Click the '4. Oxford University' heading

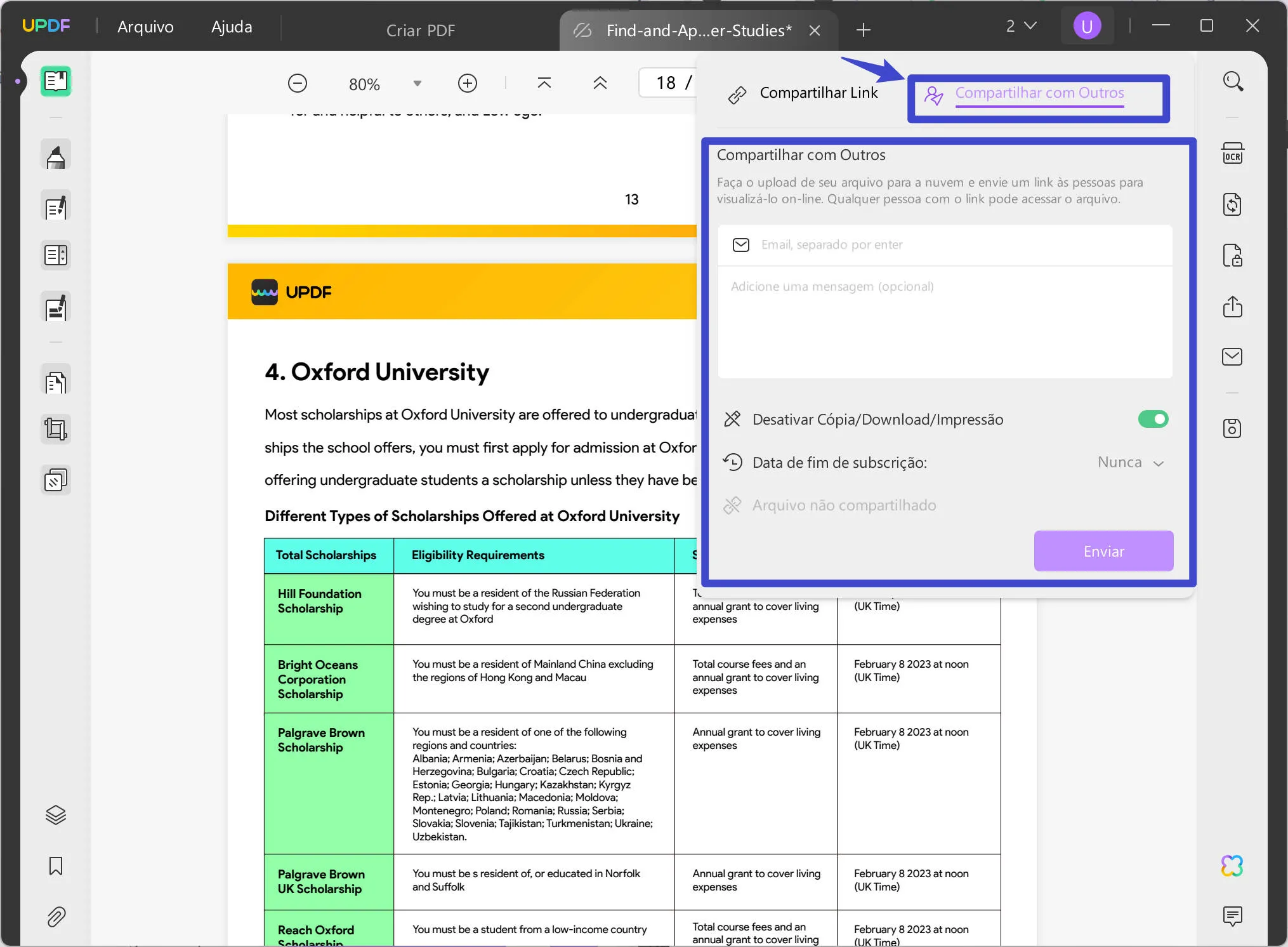(377, 372)
